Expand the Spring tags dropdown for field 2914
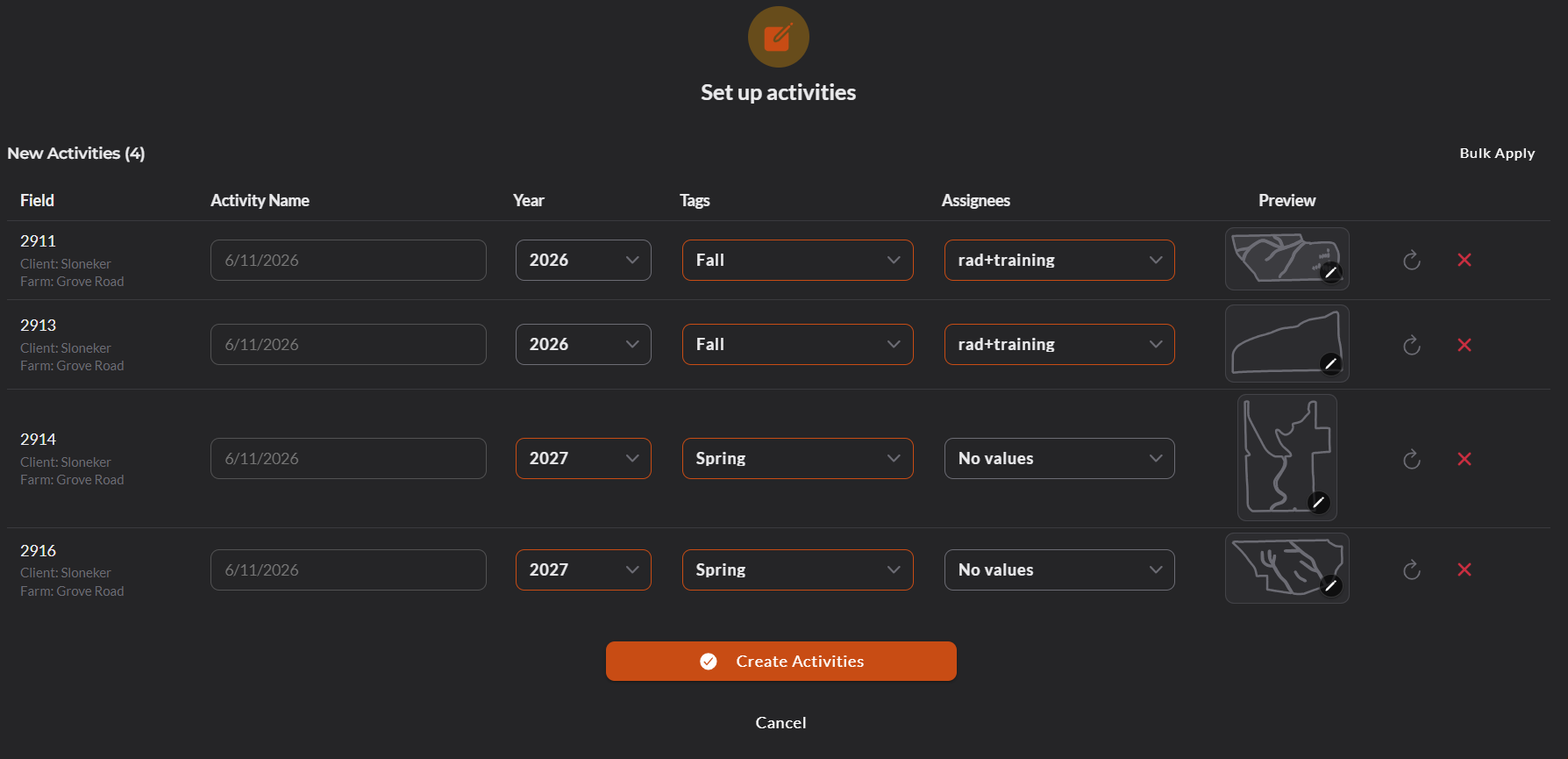 pyautogui.click(x=798, y=458)
